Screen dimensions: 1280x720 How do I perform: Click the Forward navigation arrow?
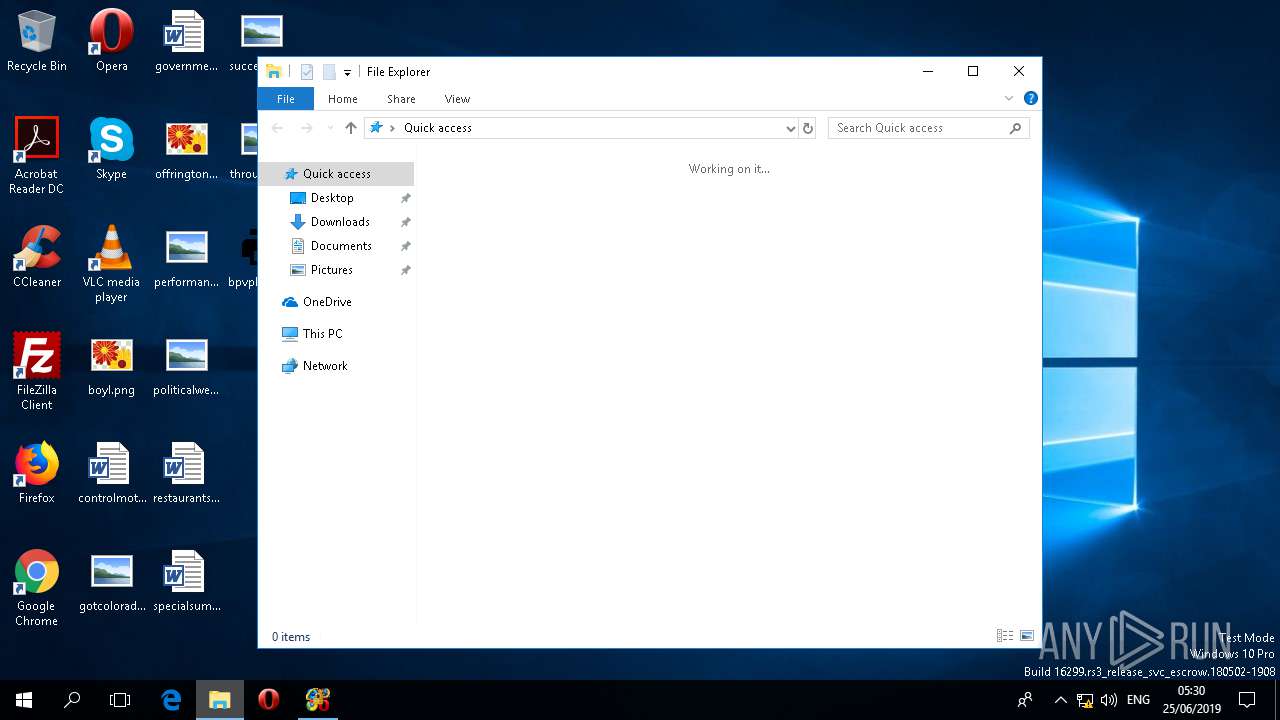tap(307, 128)
